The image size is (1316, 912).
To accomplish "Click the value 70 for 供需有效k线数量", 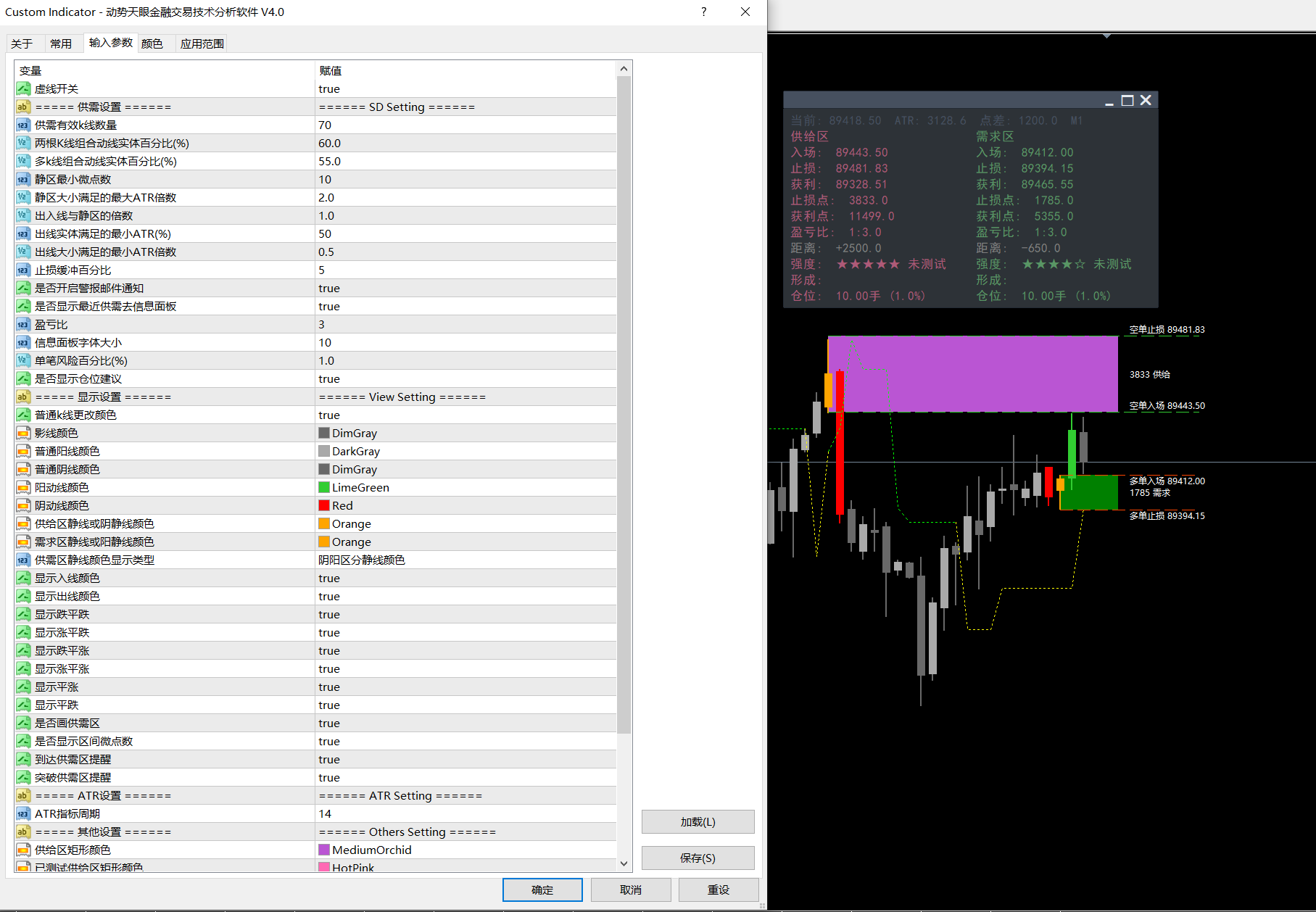I will click(325, 125).
